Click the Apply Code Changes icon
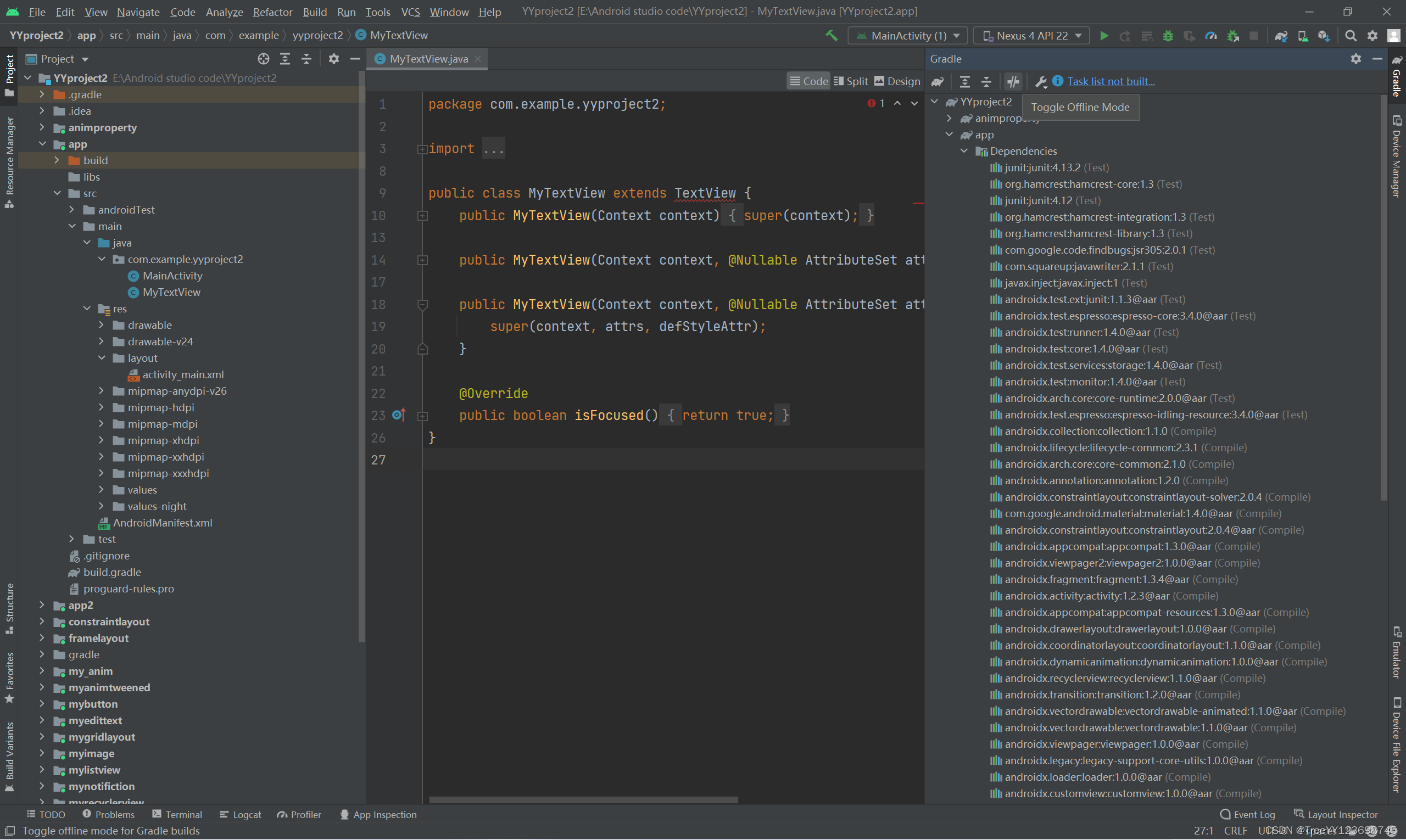The image size is (1406, 840). 1147,36
